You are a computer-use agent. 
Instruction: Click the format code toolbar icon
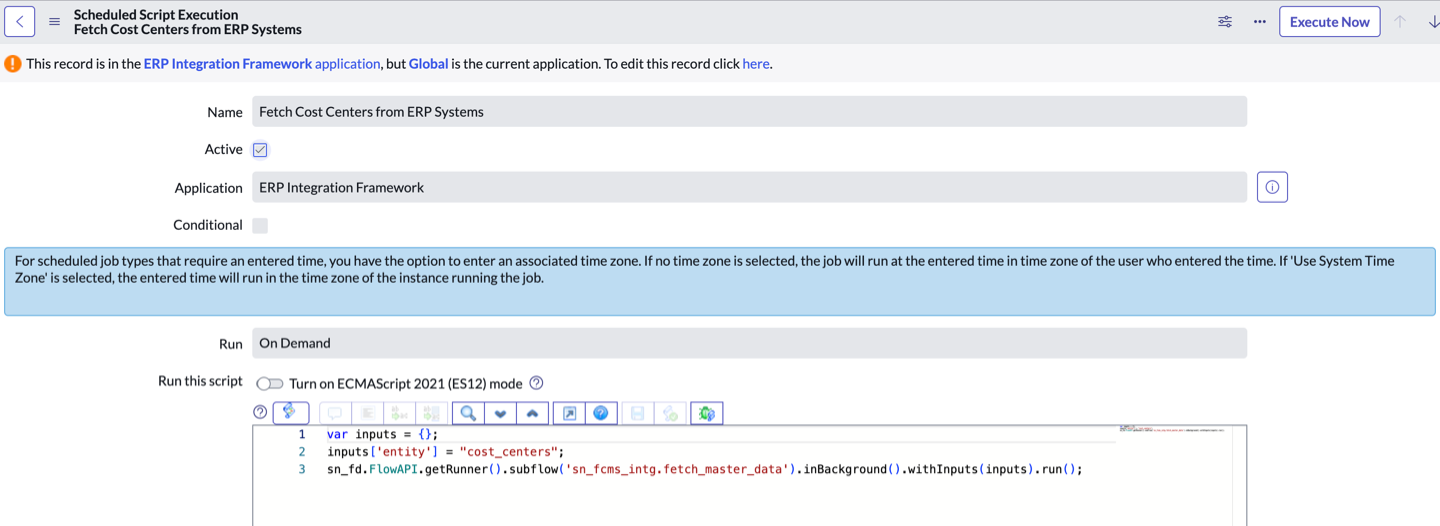tap(367, 413)
